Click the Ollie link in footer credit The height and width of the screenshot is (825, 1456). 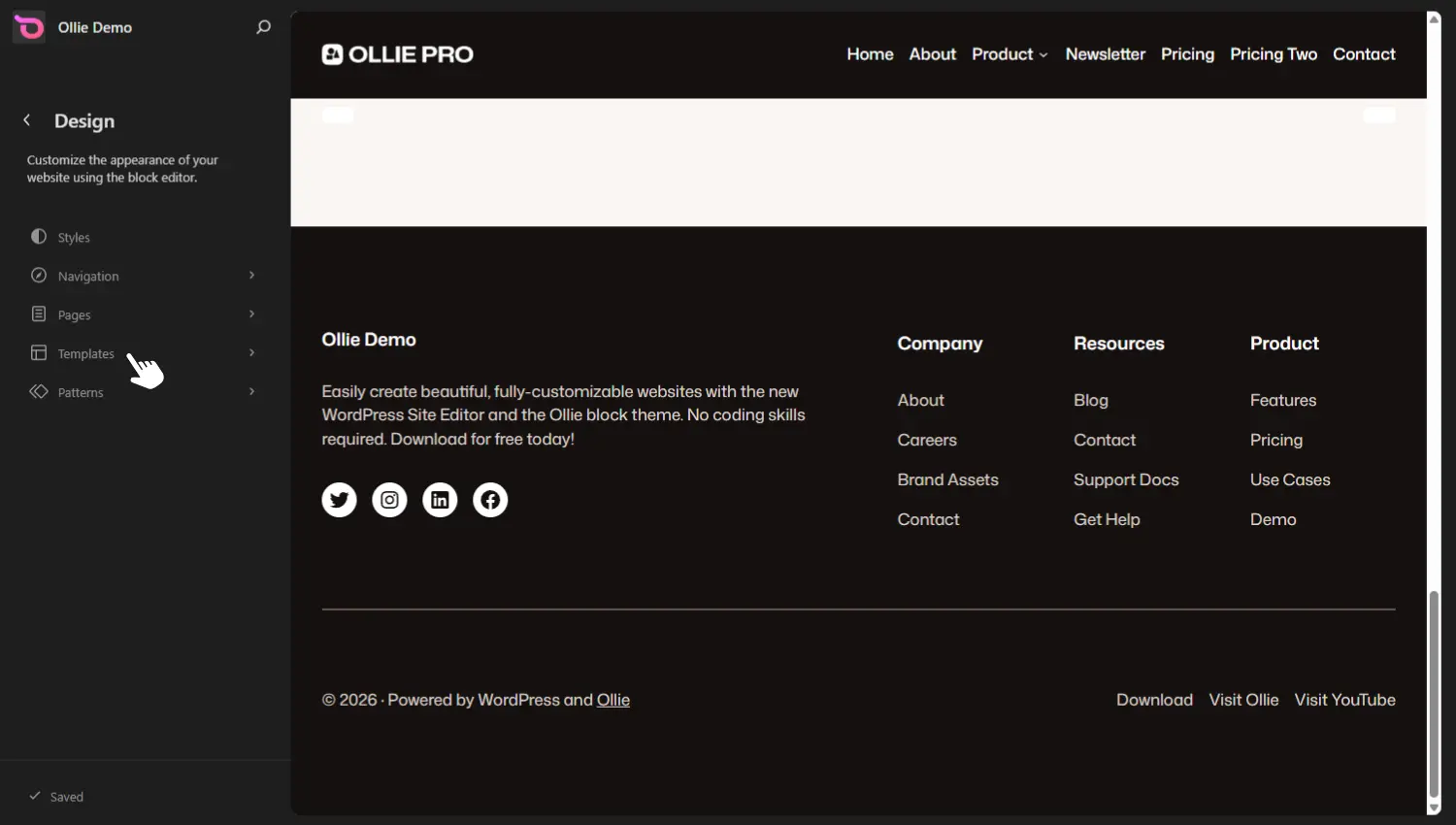pyautogui.click(x=613, y=700)
